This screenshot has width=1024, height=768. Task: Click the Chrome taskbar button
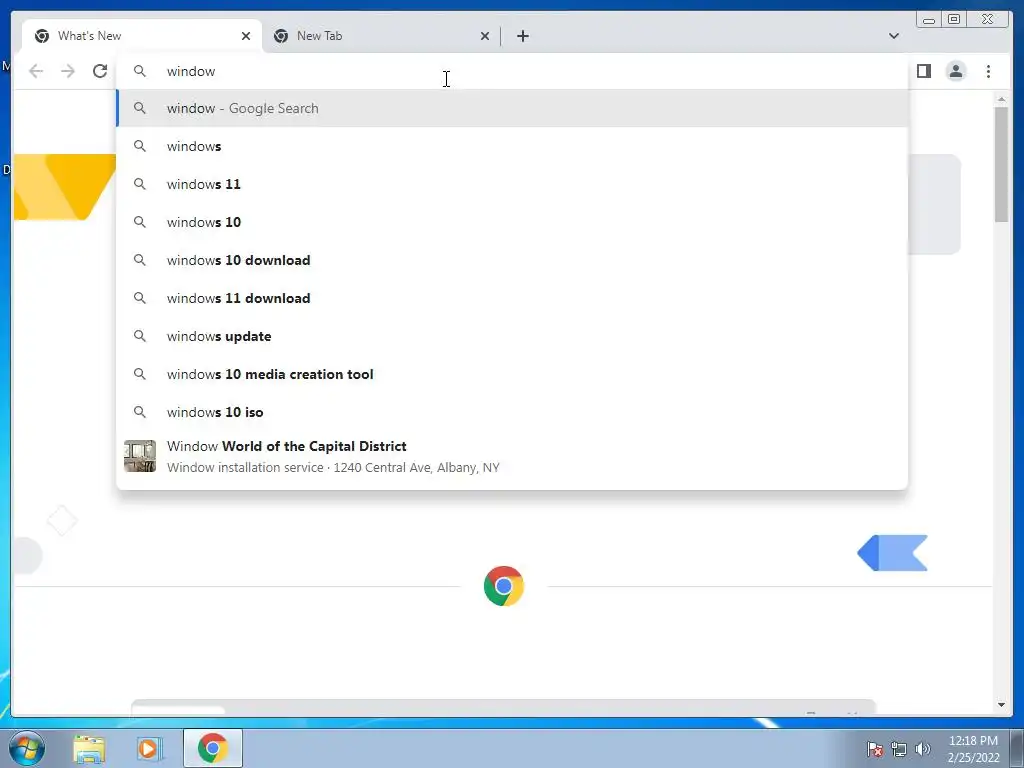tap(213, 748)
